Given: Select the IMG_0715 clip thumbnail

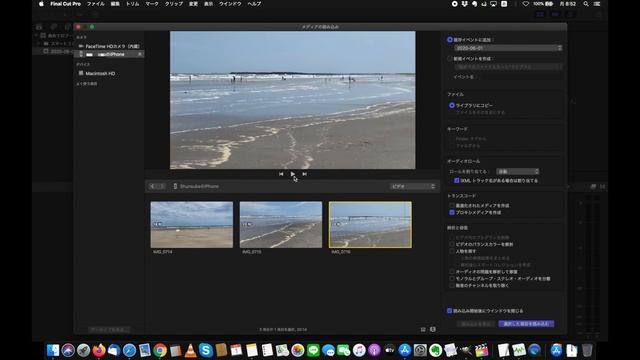Looking at the screenshot, I should coord(281,224).
